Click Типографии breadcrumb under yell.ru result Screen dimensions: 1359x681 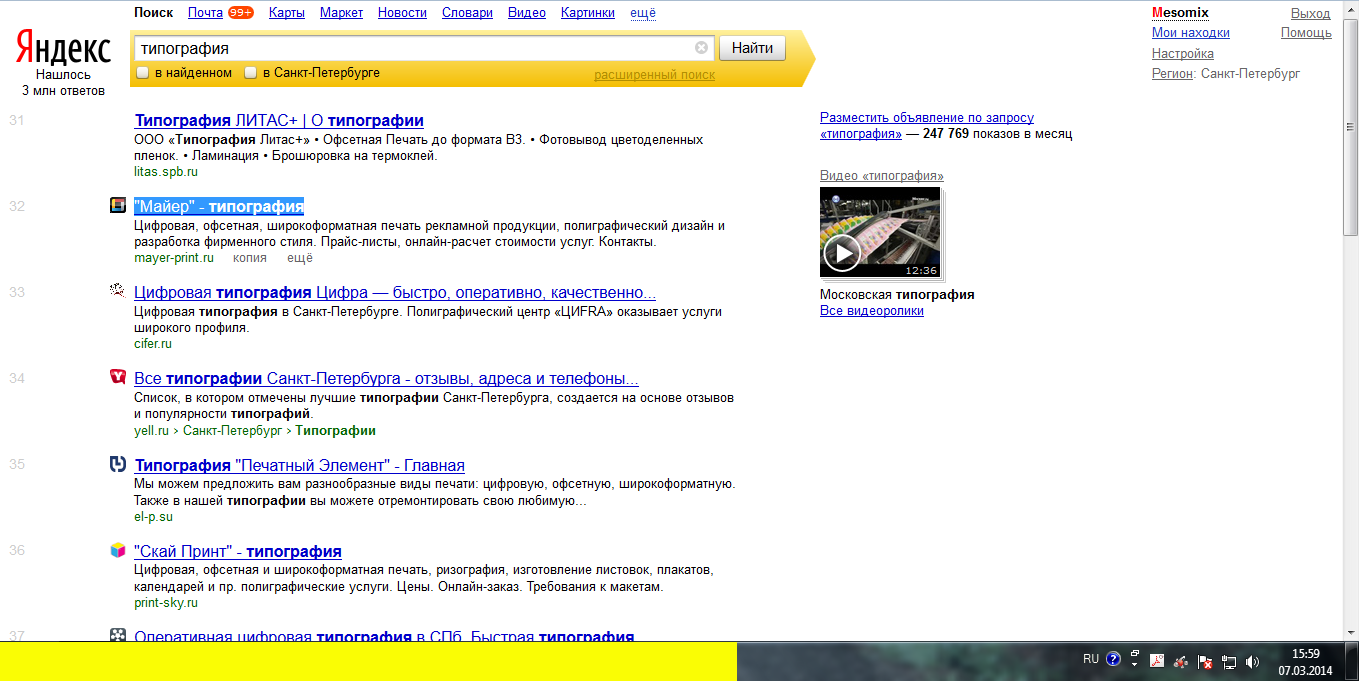point(336,431)
